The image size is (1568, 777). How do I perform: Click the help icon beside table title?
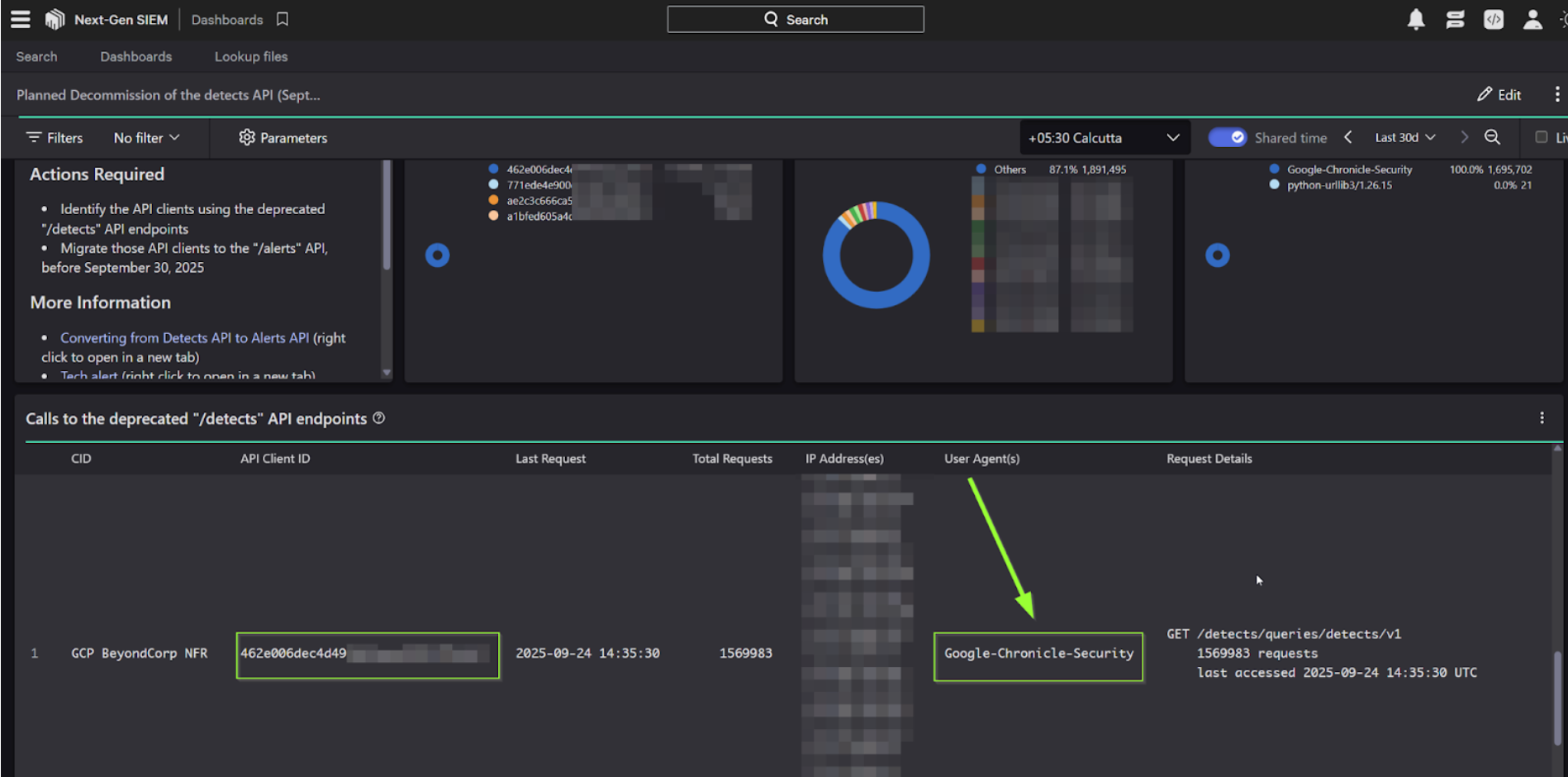[x=379, y=418]
